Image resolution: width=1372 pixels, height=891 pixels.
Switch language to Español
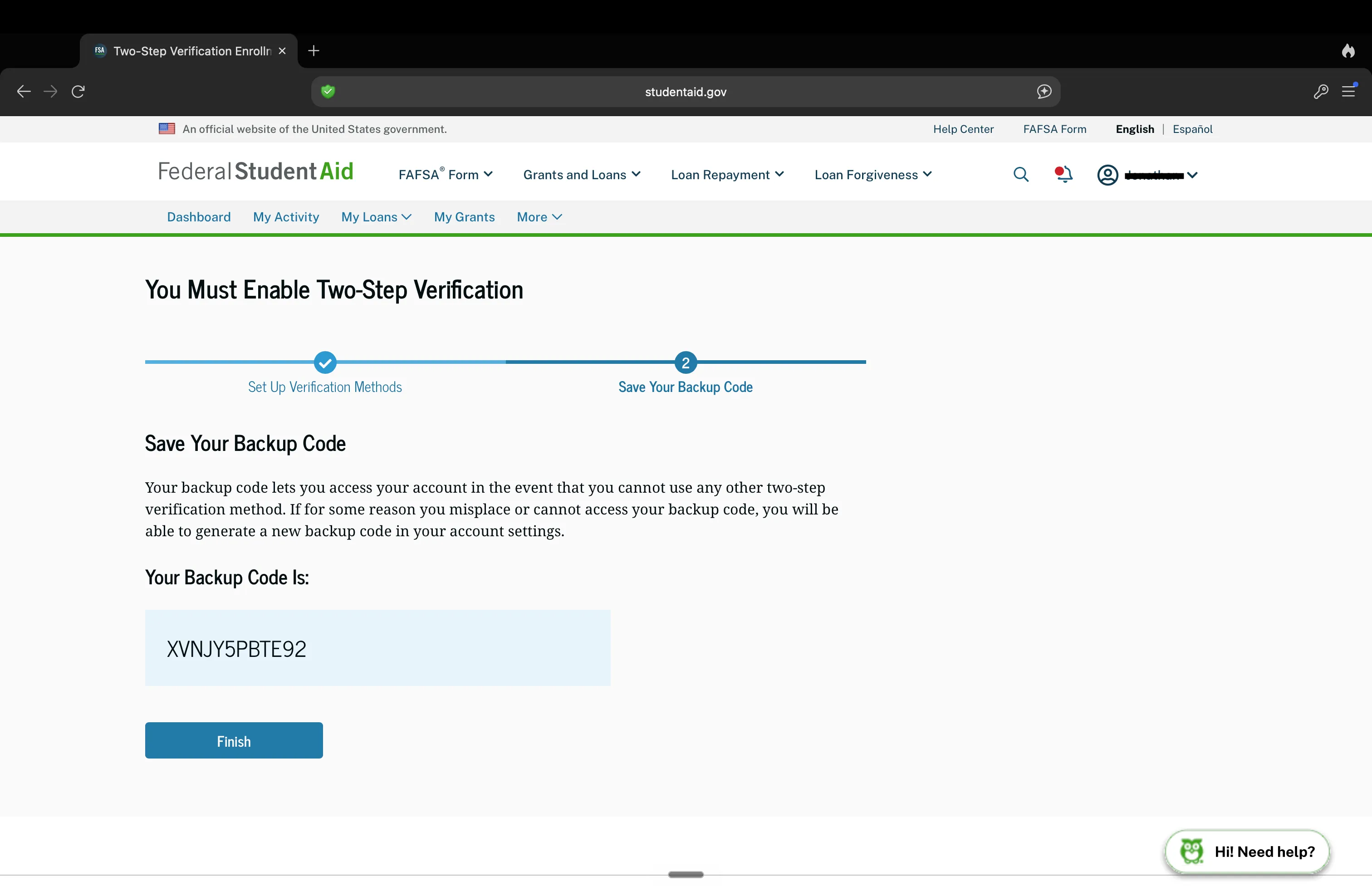click(1192, 129)
